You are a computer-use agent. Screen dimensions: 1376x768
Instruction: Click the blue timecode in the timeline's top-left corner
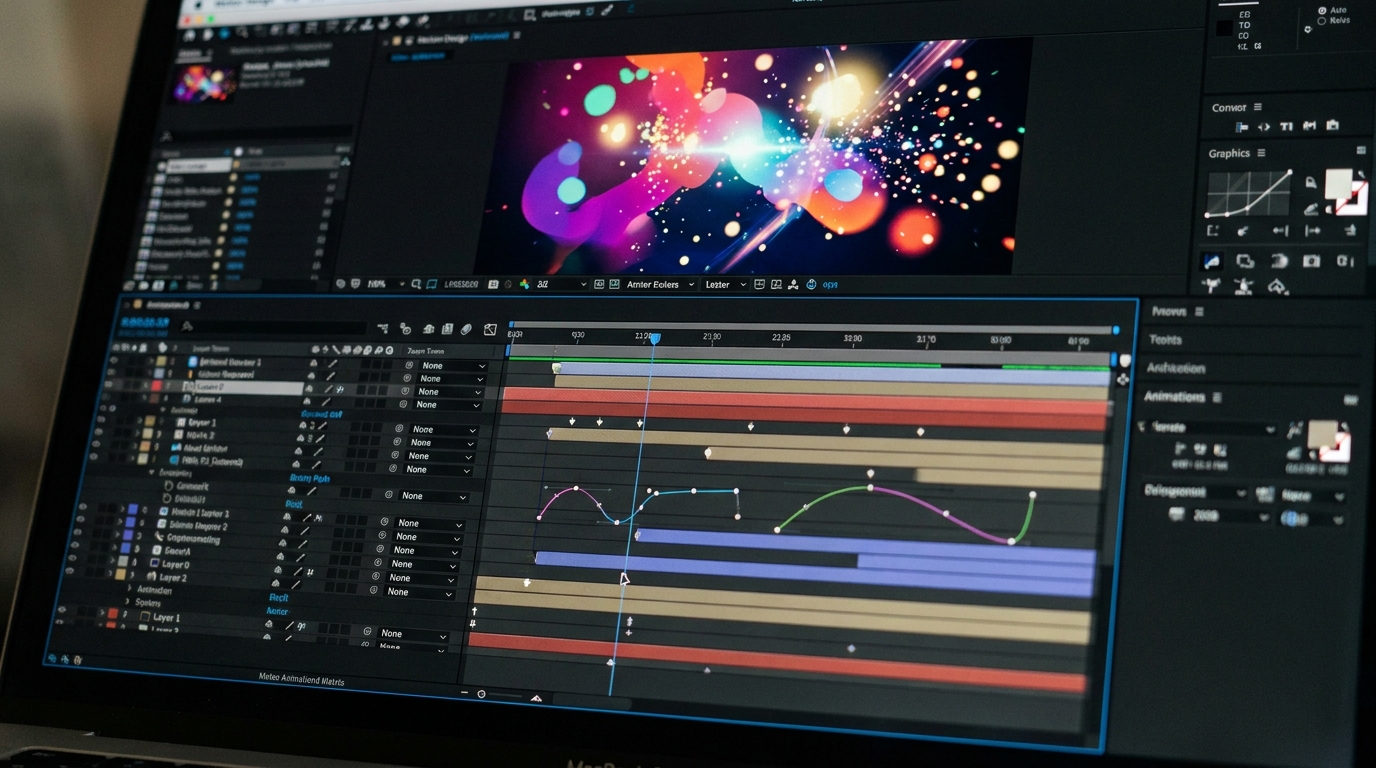[145, 322]
